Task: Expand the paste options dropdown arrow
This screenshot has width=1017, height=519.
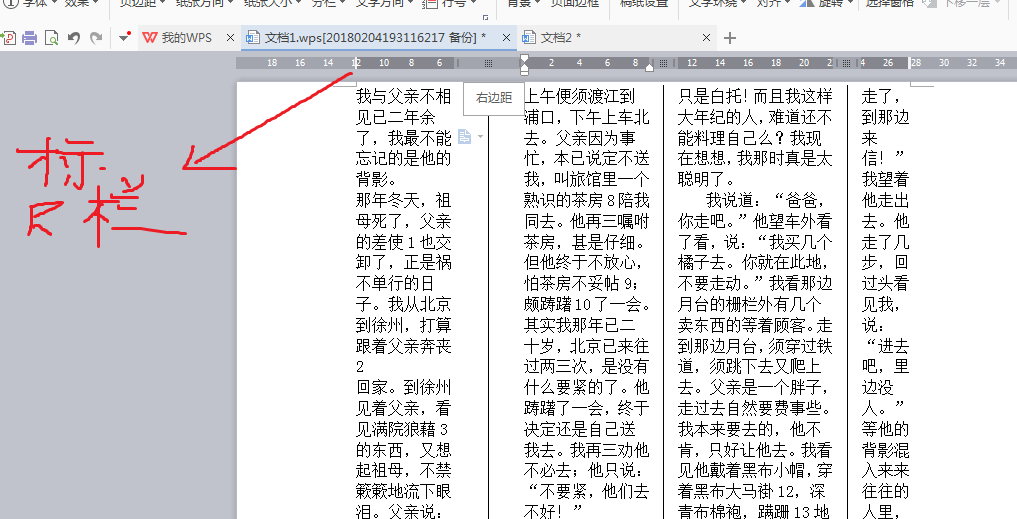Action: tap(480, 136)
